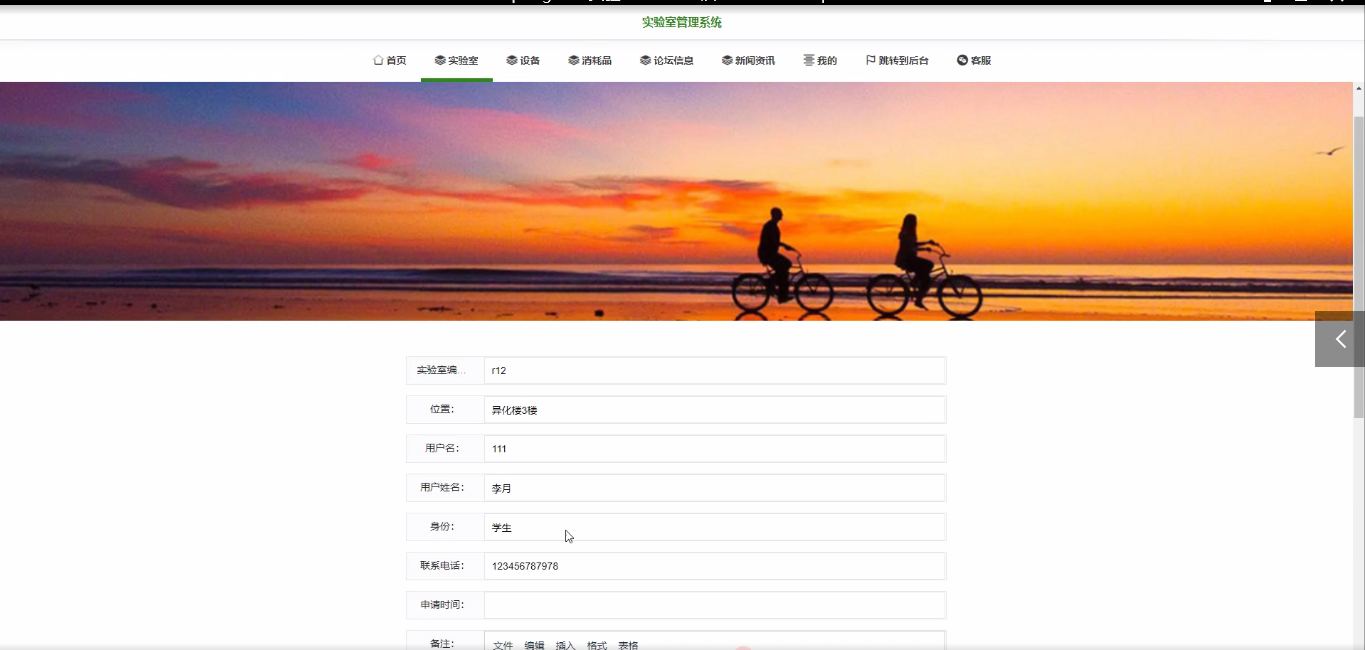Expand the side panel left-chevron arrow
The image size is (1365, 650).
pos(1340,339)
